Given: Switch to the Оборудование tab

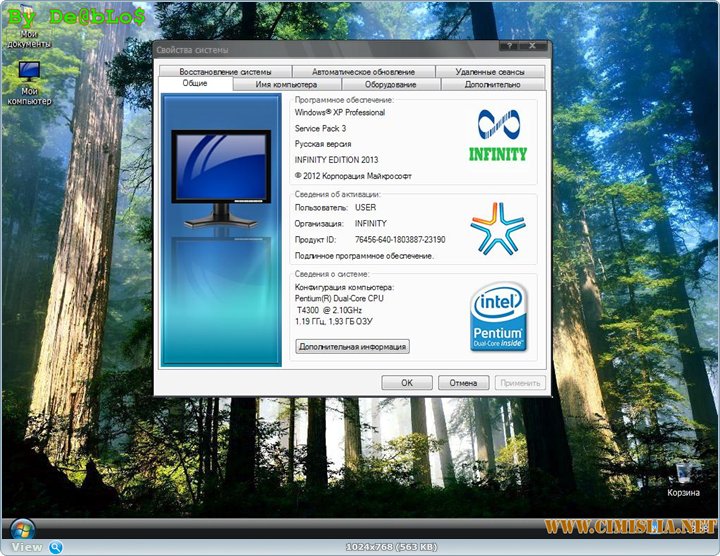Looking at the screenshot, I should click(x=390, y=85).
